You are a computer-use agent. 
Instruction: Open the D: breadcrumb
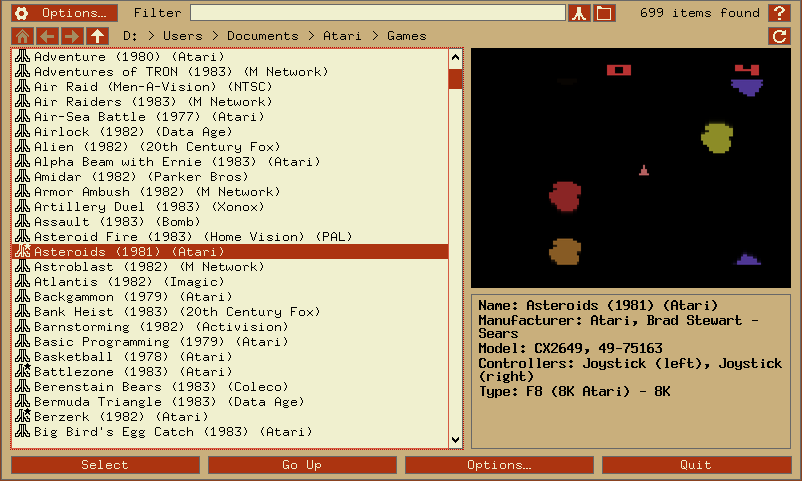click(130, 36)
